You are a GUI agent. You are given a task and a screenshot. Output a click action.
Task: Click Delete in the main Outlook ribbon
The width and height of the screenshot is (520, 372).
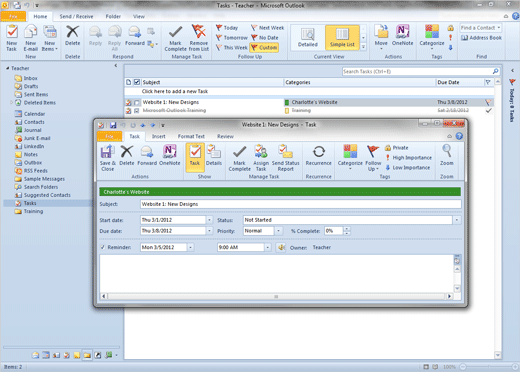point(72,36)
